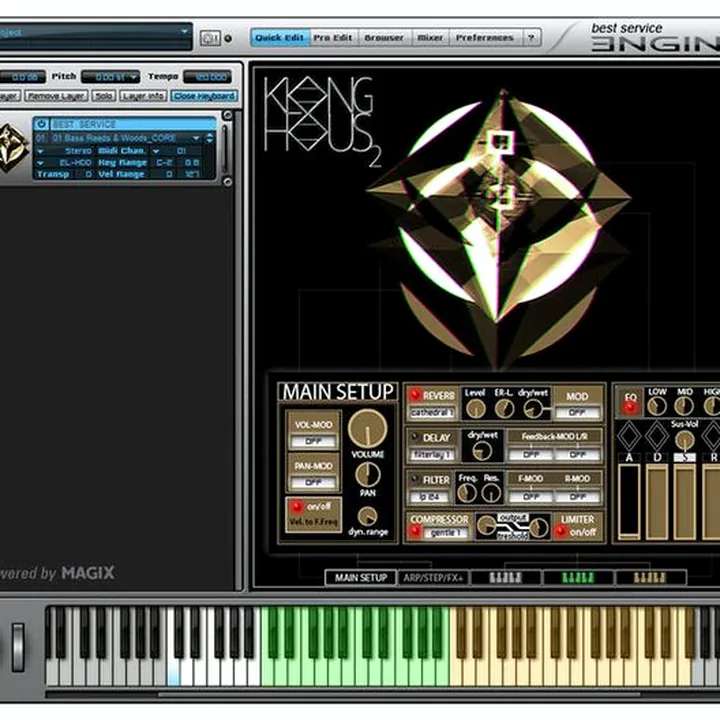
Task: Open the project selector dropdown arrow
Action: (x=184, y=31)
